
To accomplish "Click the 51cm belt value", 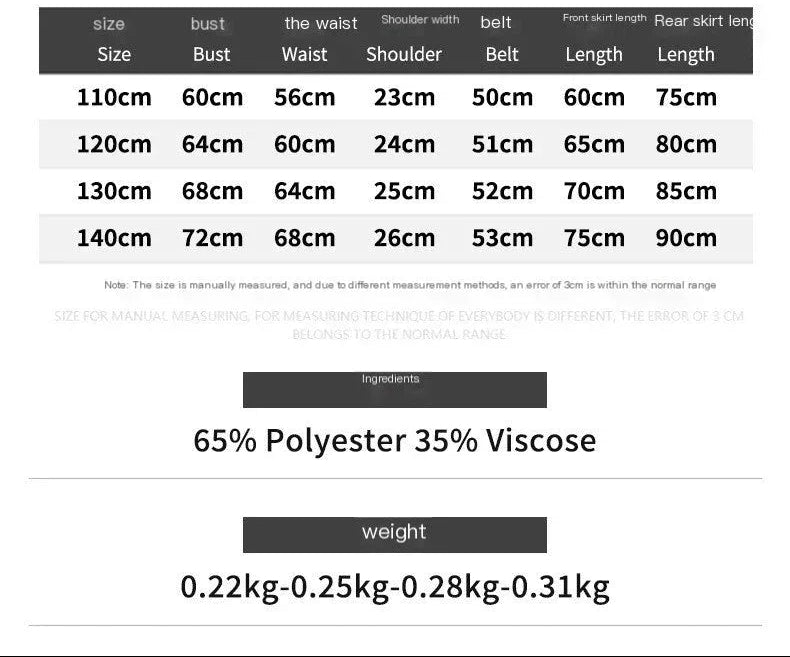I will tap(502, 144).
